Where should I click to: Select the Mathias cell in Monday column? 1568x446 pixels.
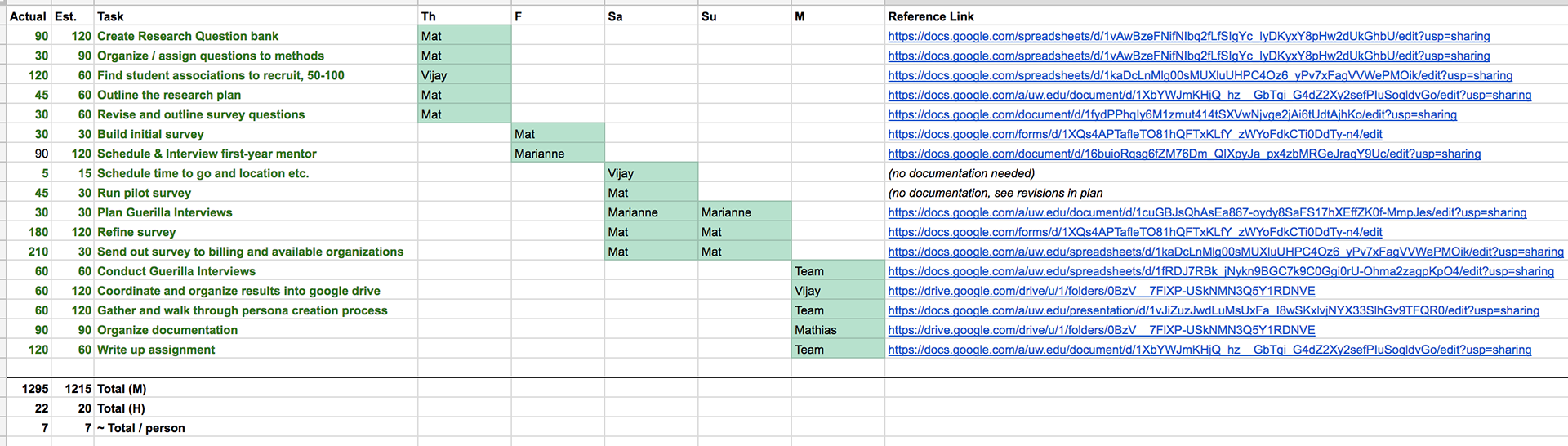[x=837, y=330]
